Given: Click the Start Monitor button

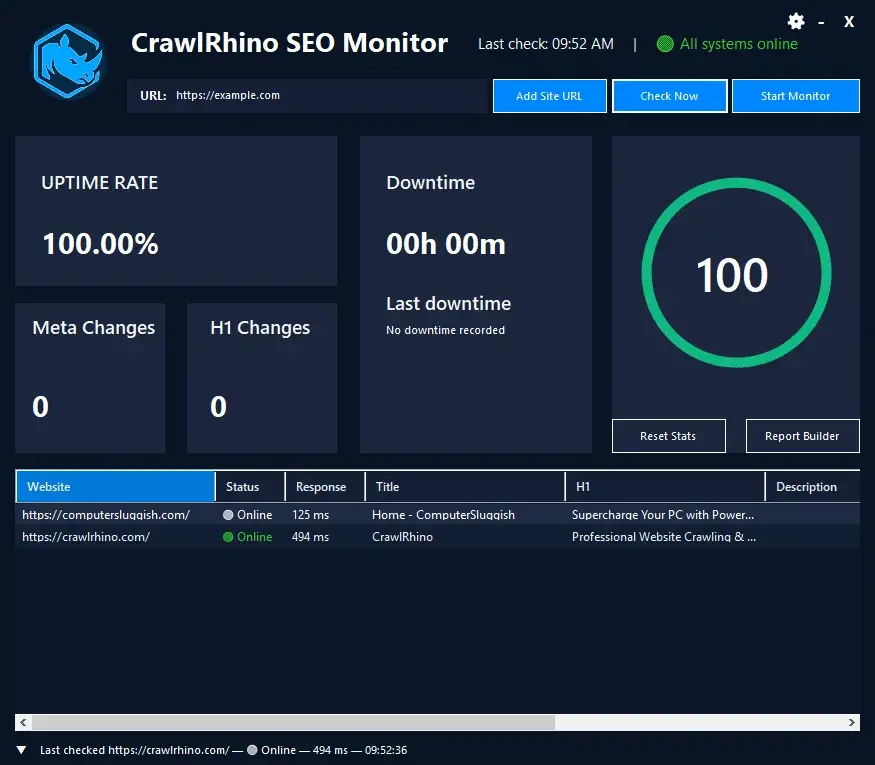Looking at the screenshot, I should (x=796, y=96).
